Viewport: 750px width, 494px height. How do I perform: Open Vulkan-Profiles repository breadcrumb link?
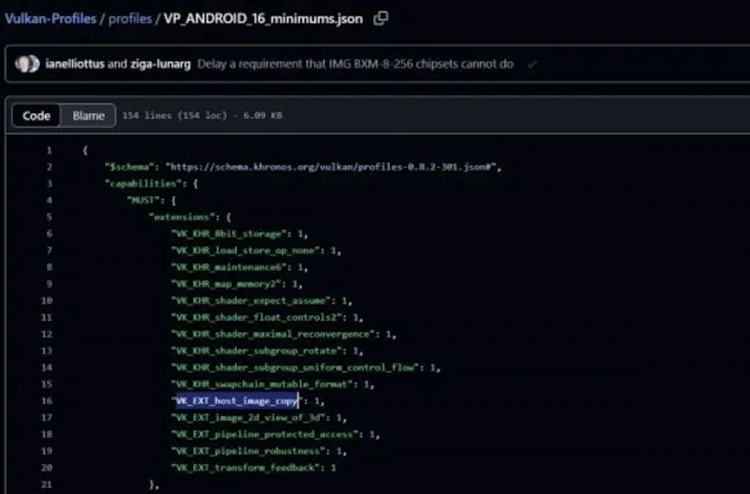click(x=51, y=19)
